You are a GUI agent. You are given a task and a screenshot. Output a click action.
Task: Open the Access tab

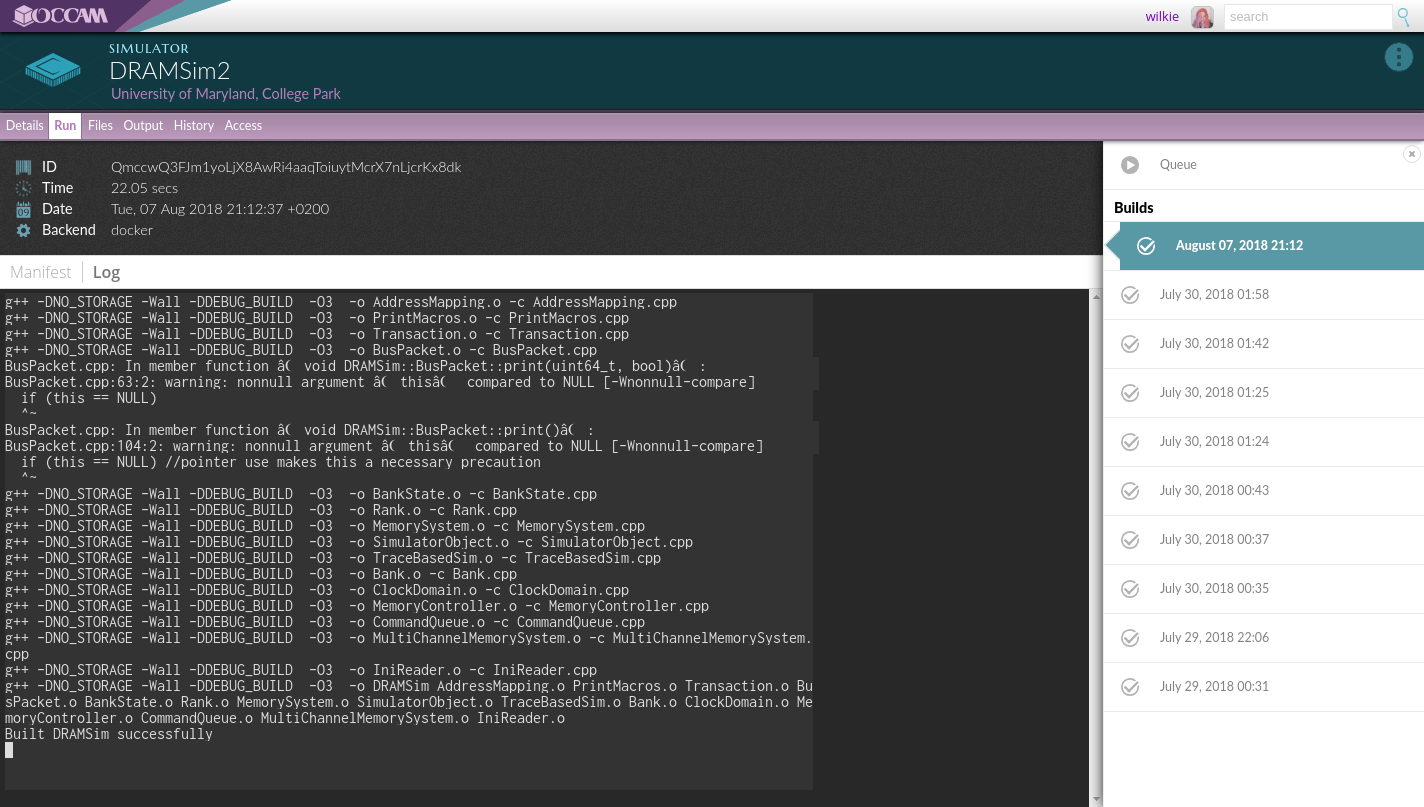243,126
